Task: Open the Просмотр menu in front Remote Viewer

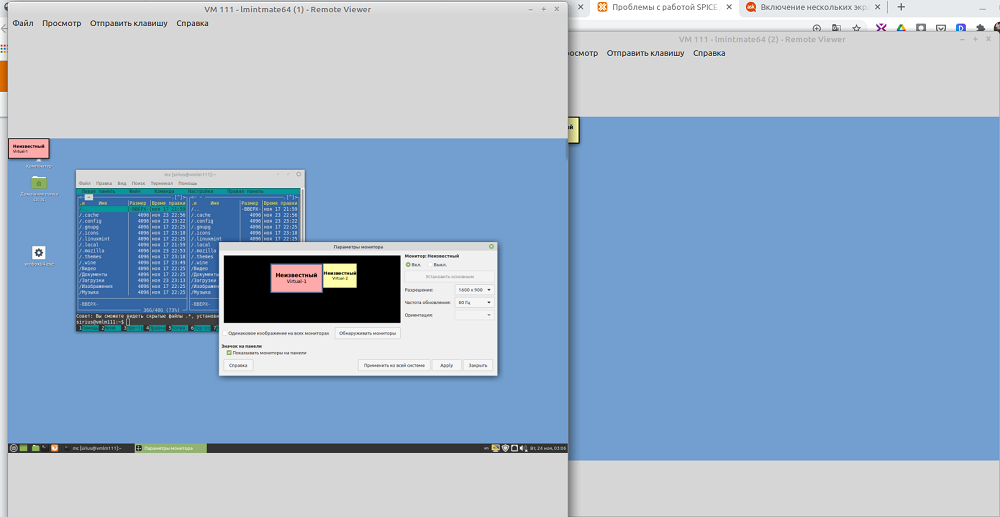Action: 61,23
